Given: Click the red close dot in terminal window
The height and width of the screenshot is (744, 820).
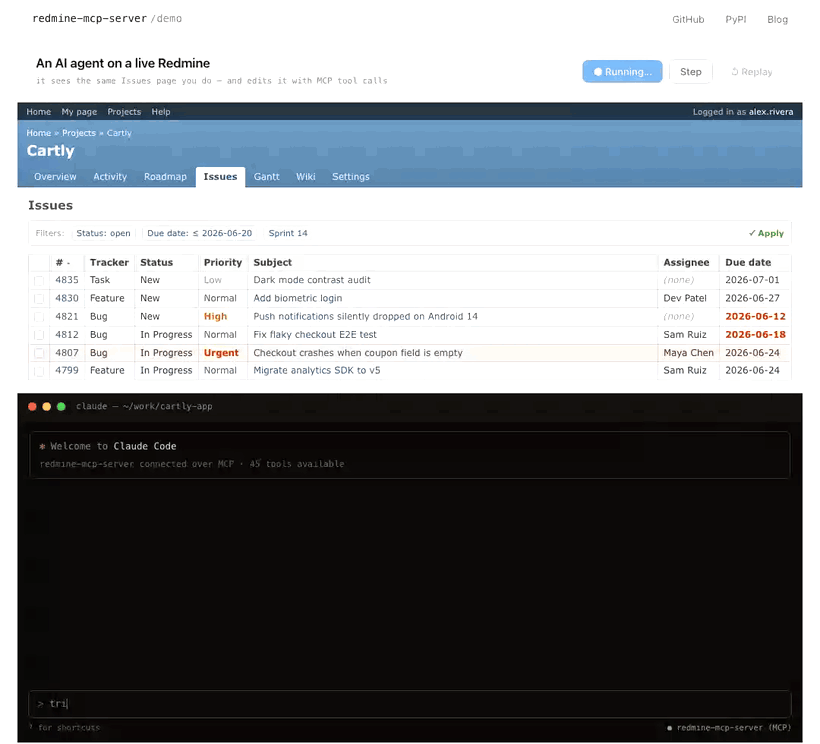Looking at the screenshot, I should 32,407.
